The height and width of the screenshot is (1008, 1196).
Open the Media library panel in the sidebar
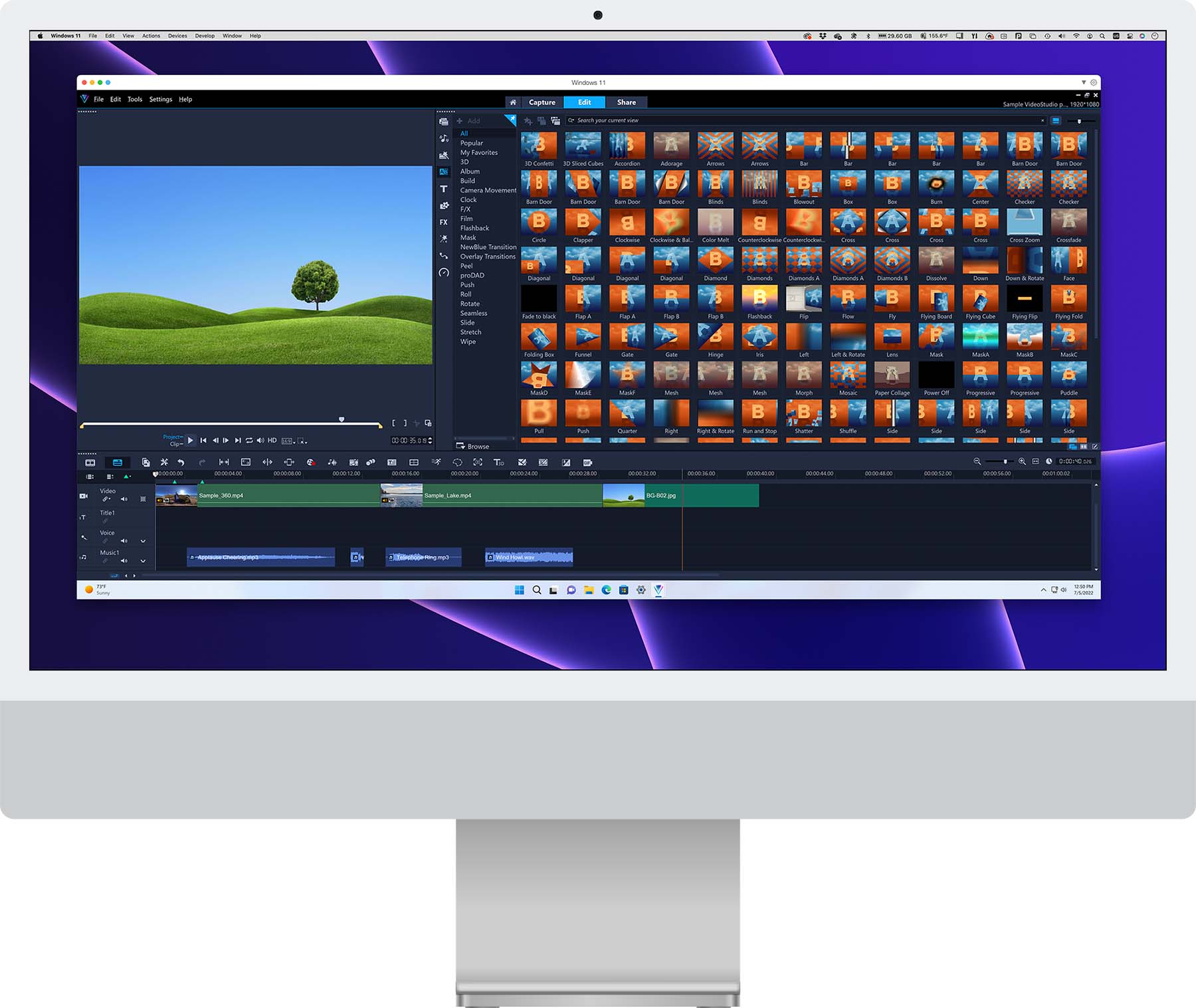click(443, 121)
